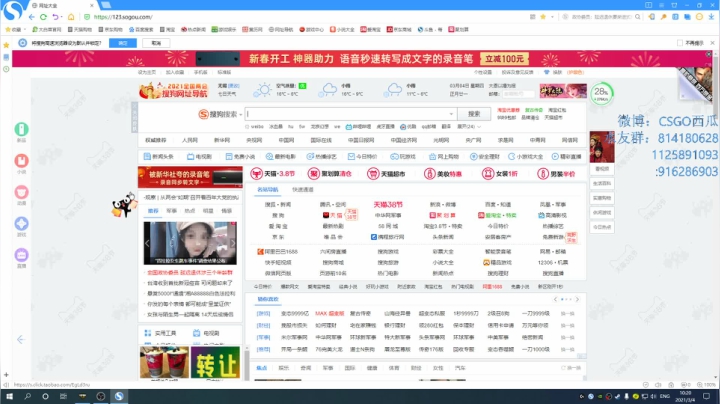Switch to the 网址大全 browser tab
The width and height of the screenshot is (720, 404).
(61, 6)
